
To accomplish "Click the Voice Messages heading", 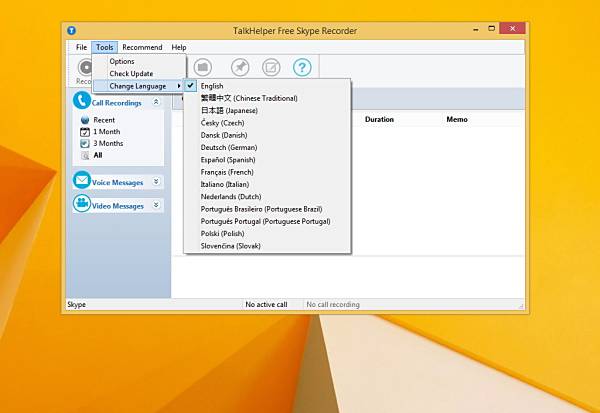I will [x=117, y=183].
